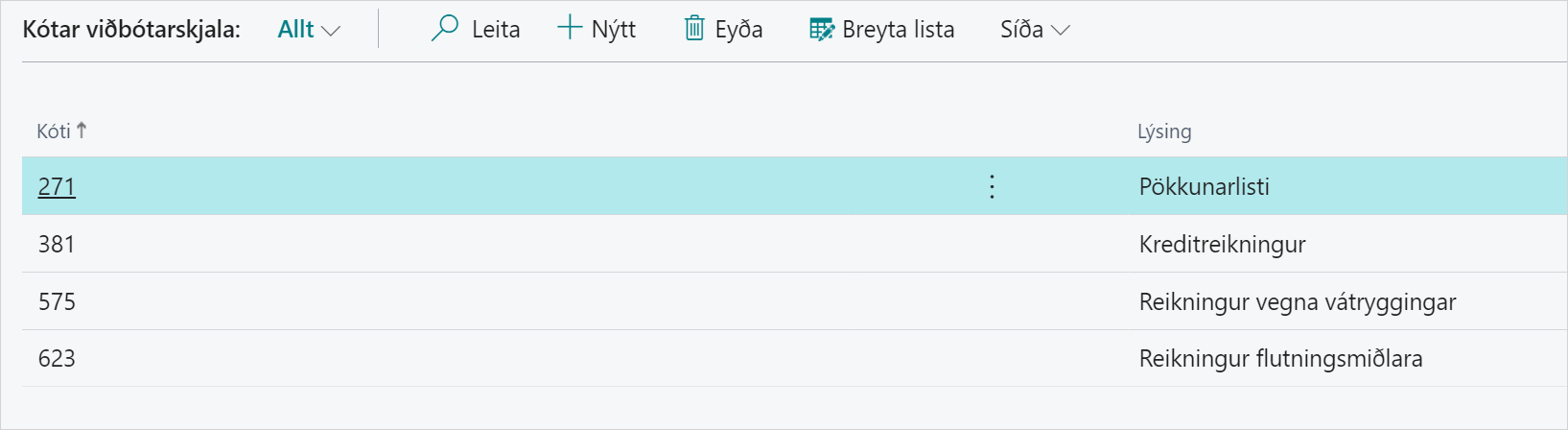Click the Kóti column header label

click(54, 131)
